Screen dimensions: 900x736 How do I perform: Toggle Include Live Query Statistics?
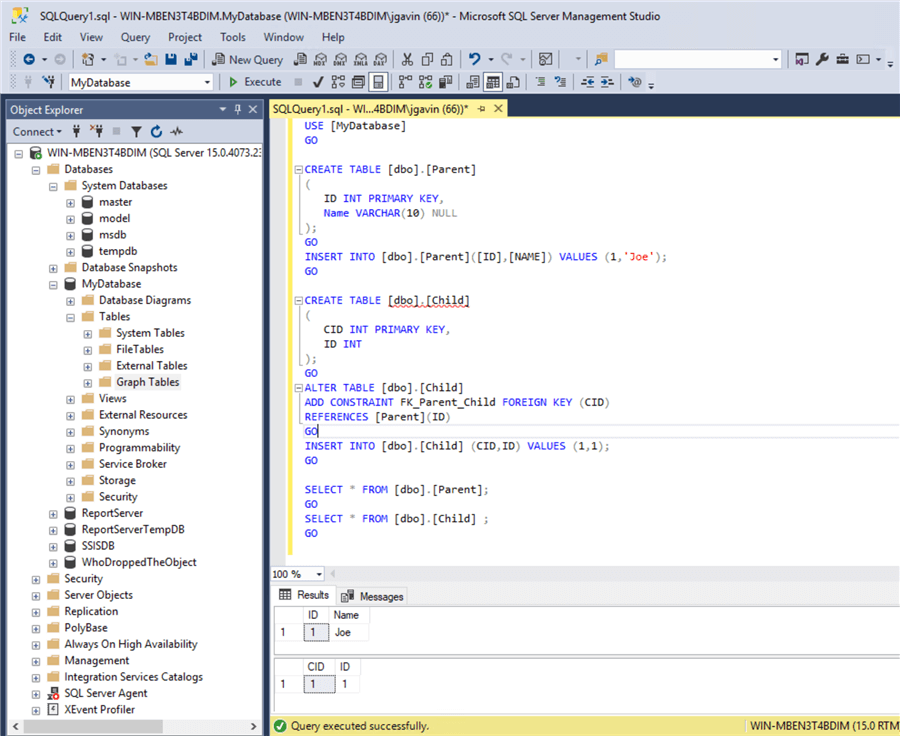(x=425, y=82)
